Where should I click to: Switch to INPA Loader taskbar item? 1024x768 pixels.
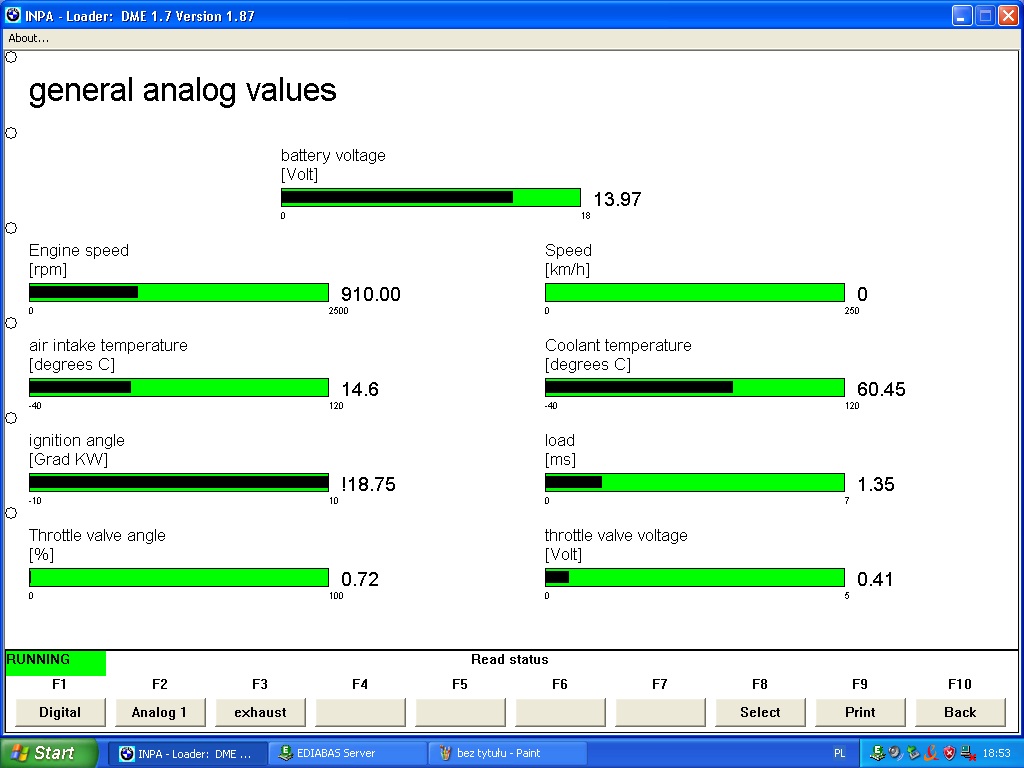(187, 753)
